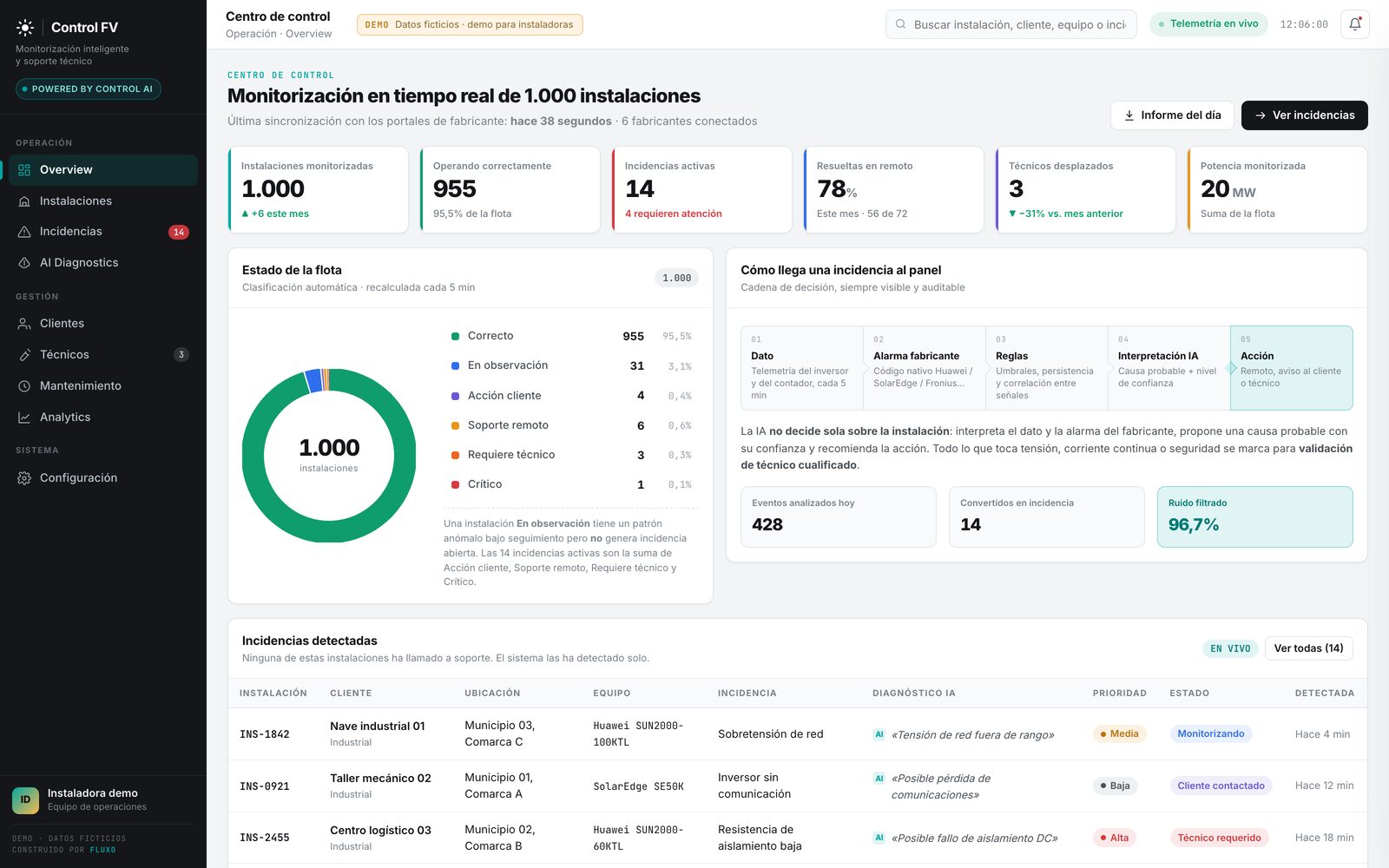The width and height of the screenshot is (1389, 868).
Task: Click the AI badge beside «Tensión de red fuera de rango»
Action: click(879, 734)
